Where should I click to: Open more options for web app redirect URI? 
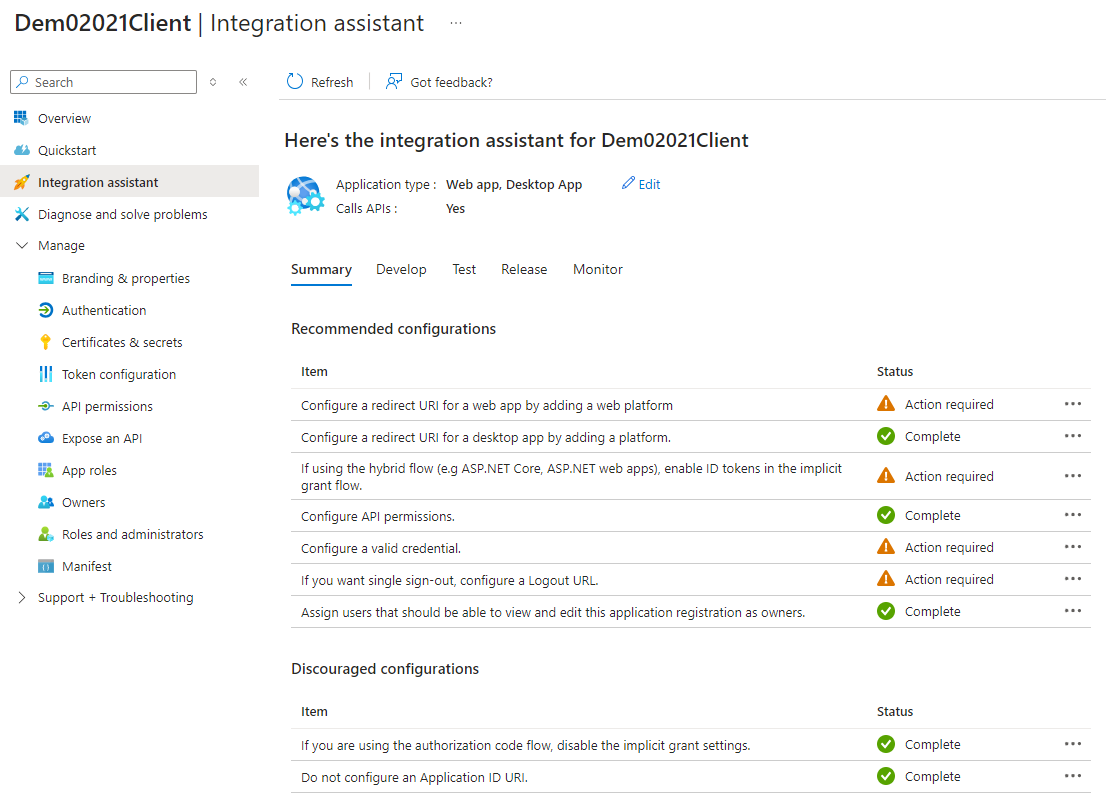tap(1073, 404)
